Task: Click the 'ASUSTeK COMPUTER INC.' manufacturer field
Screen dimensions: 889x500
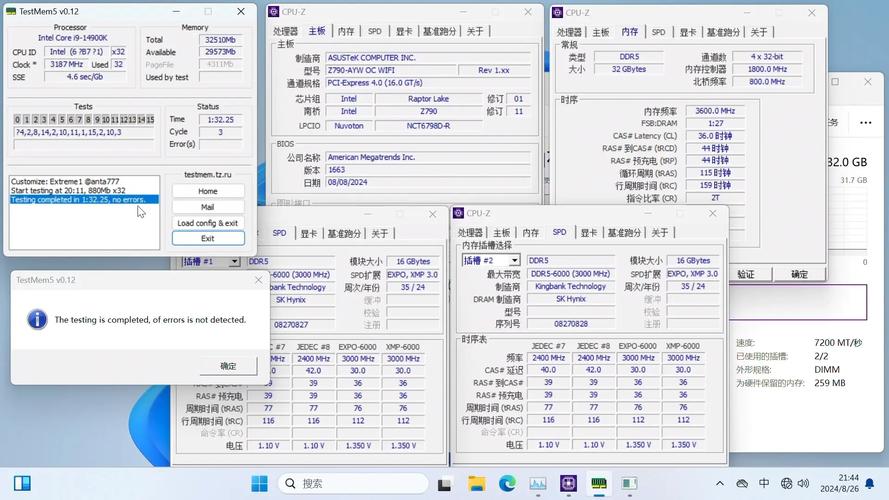Action: click(x=428, y=58)
